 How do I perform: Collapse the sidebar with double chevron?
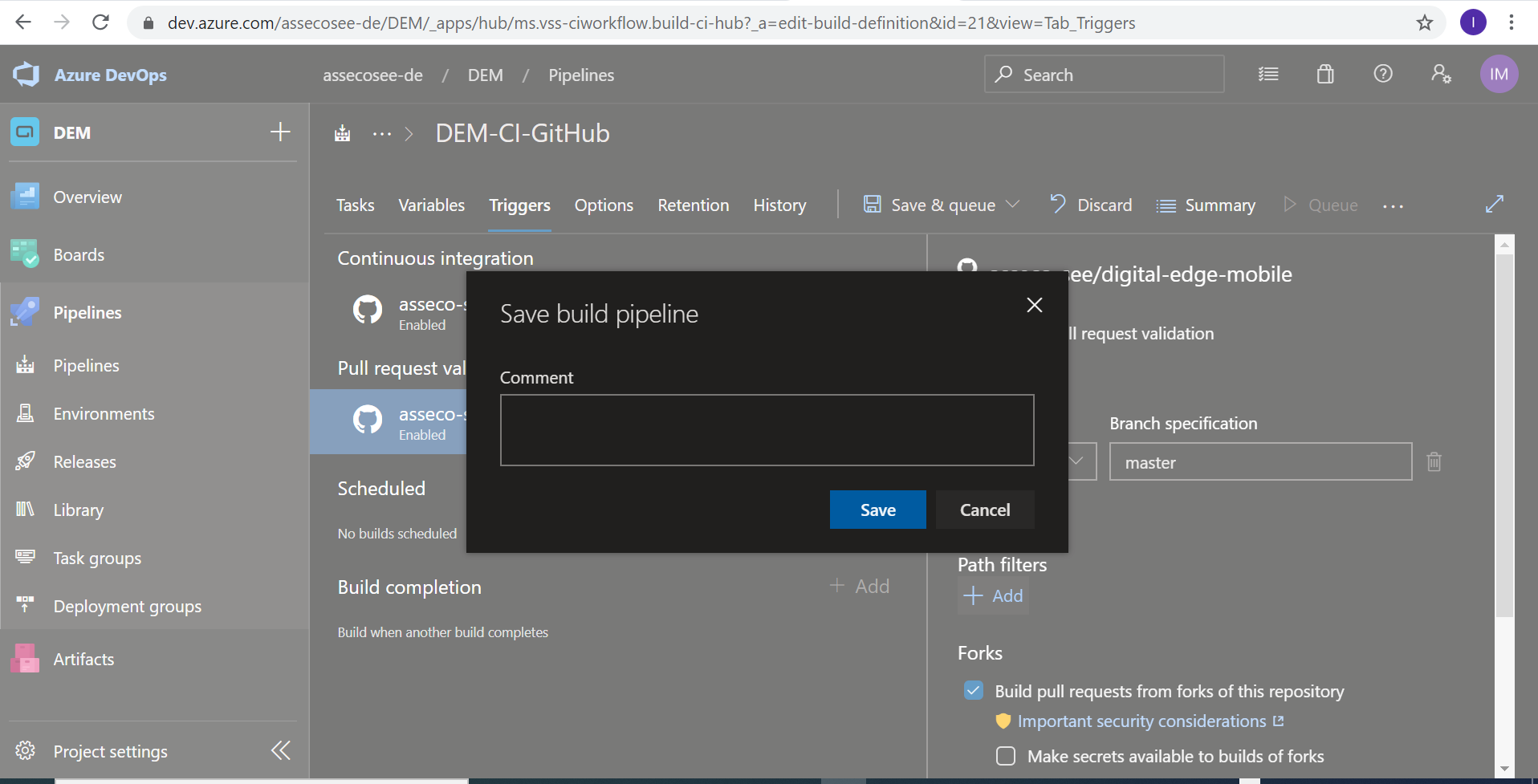click(x=281, y=750)
